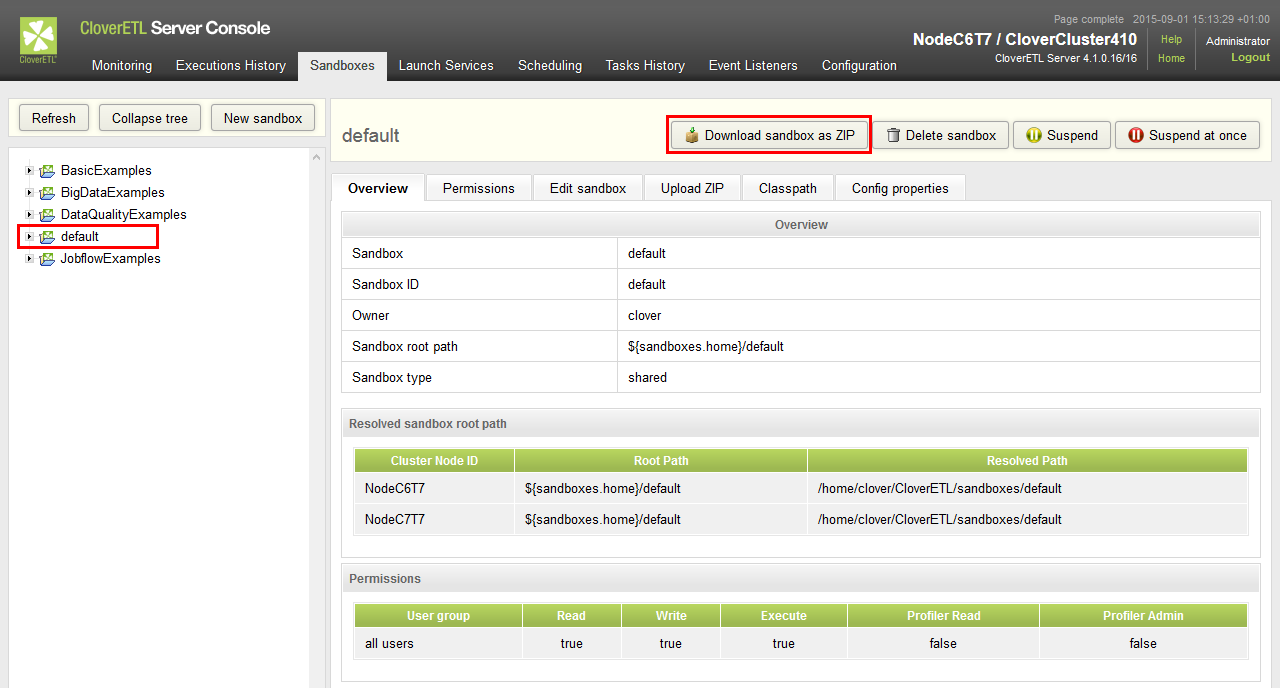Click the Resolved sandbox root path heading
This screenshot has height=688, width=1280.
click(427, 424)
